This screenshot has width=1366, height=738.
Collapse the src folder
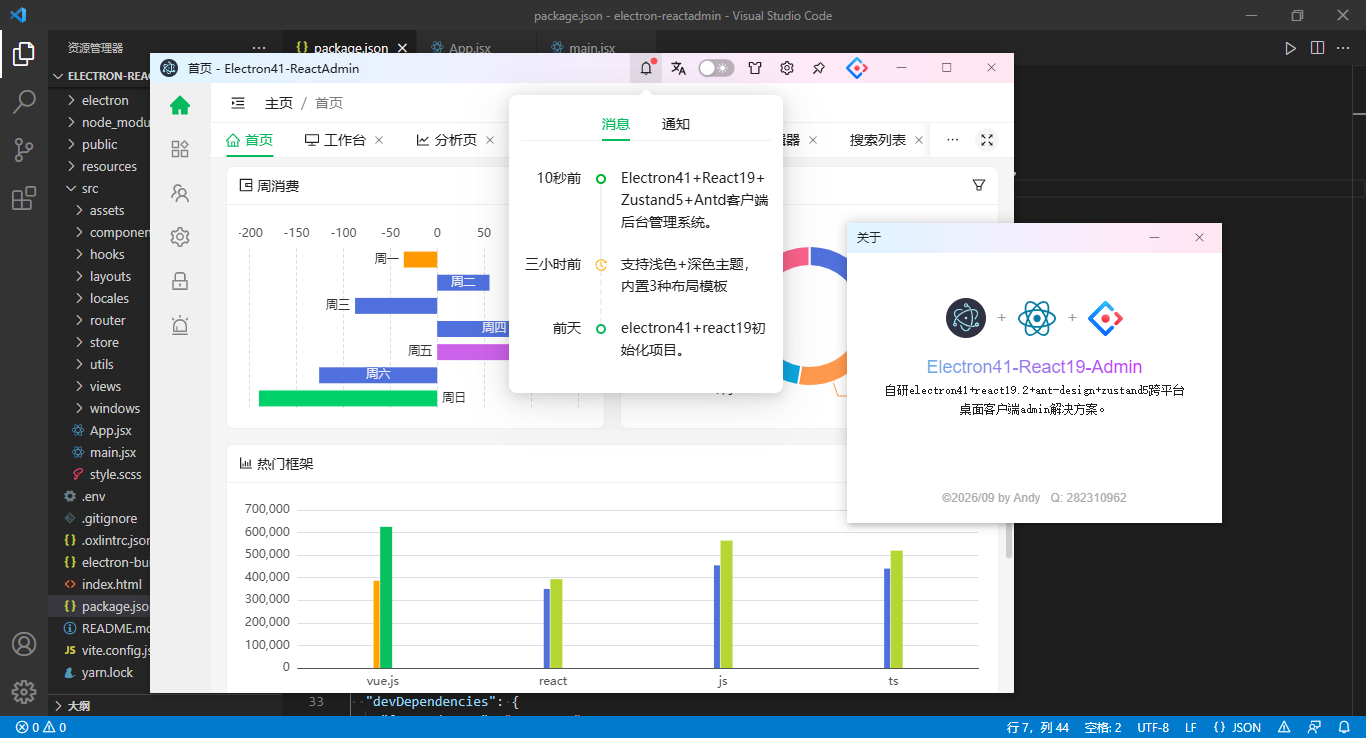pyautogui.click(x=90, y=188)
